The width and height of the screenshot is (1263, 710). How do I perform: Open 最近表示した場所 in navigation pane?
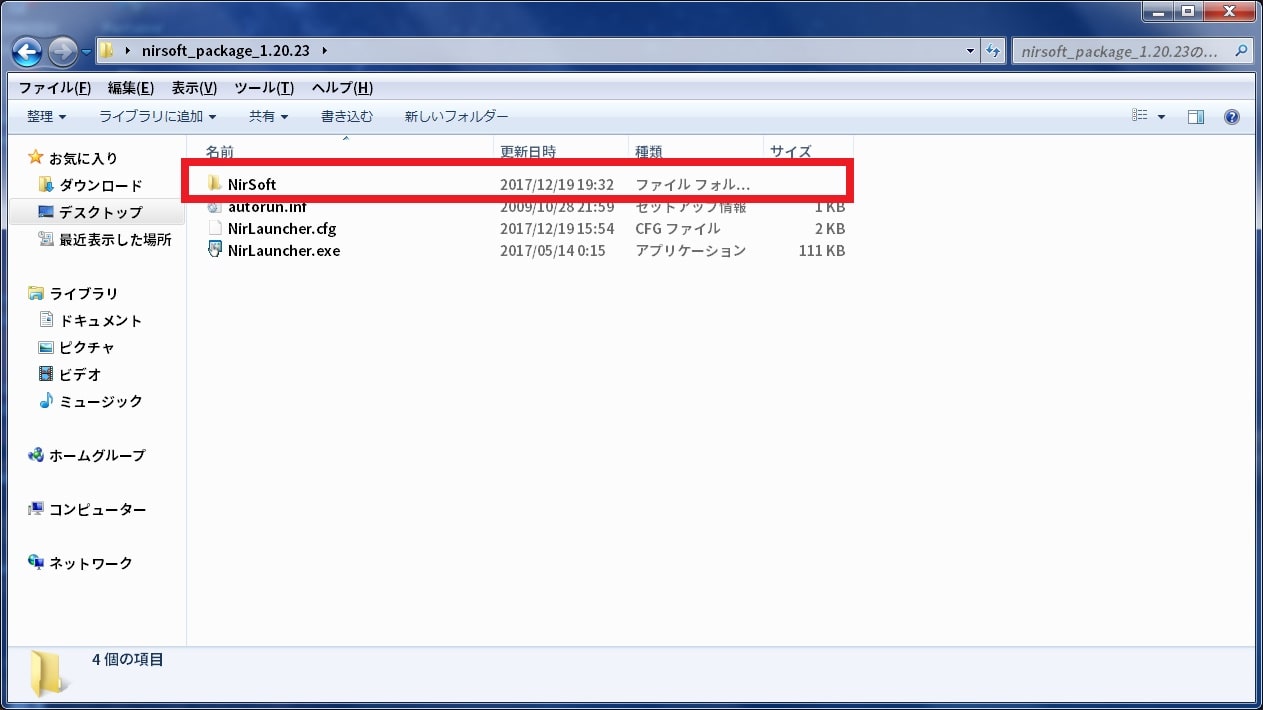tap(115, 239)
